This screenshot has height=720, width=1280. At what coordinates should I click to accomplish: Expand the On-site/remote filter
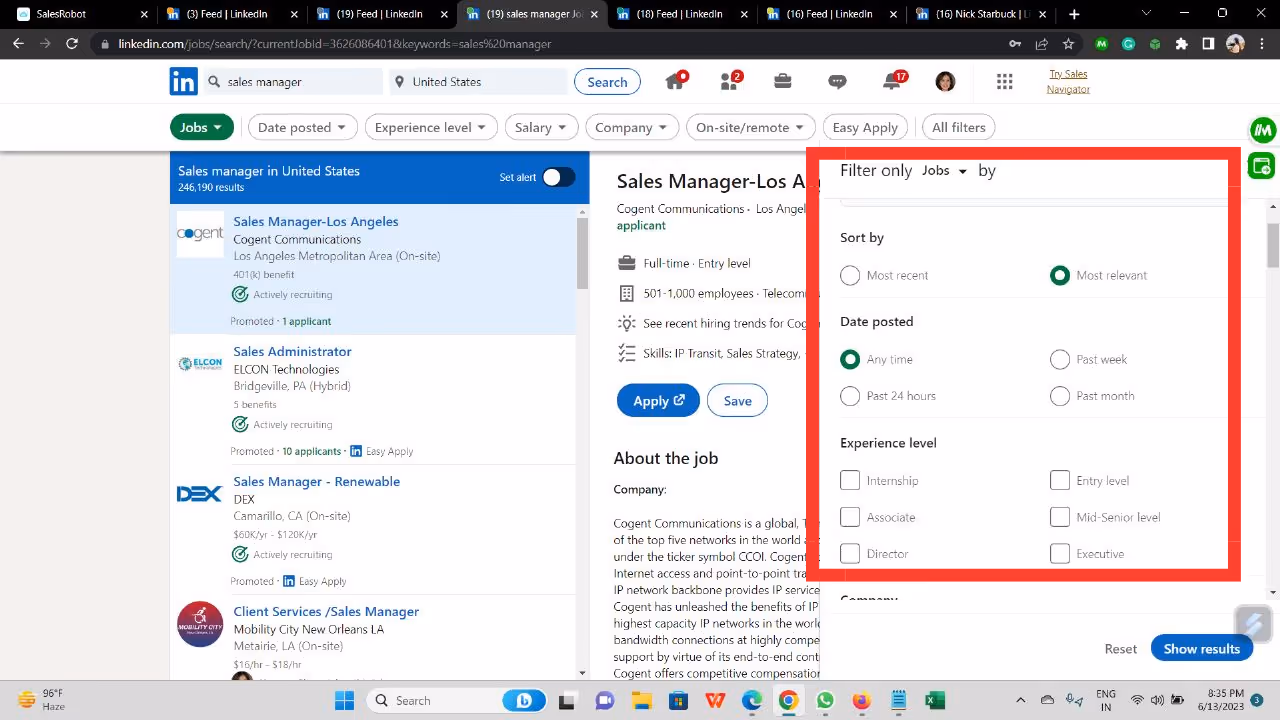click(750, 127)
